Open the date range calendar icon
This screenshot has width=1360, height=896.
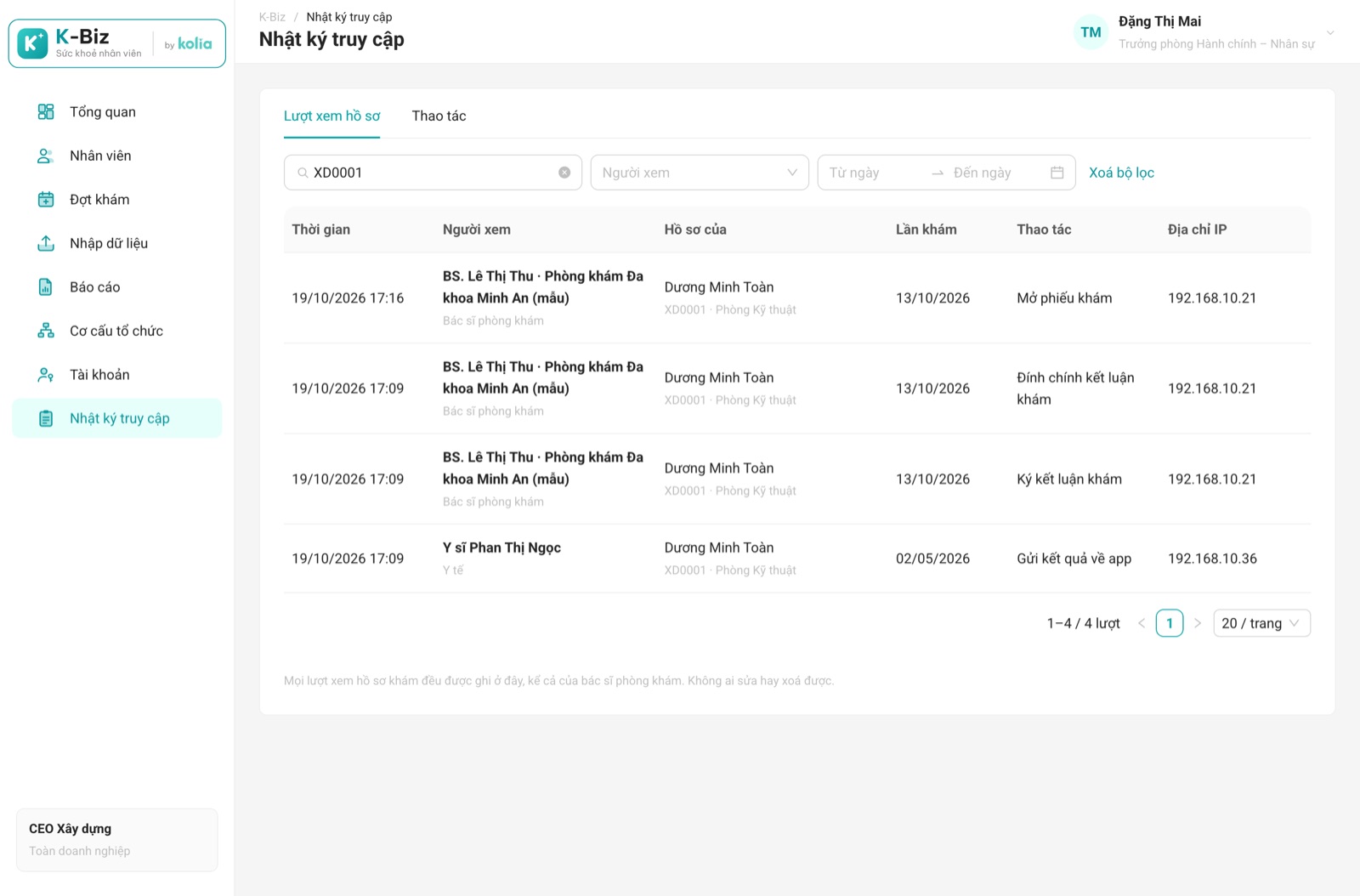click(1057, 173)
